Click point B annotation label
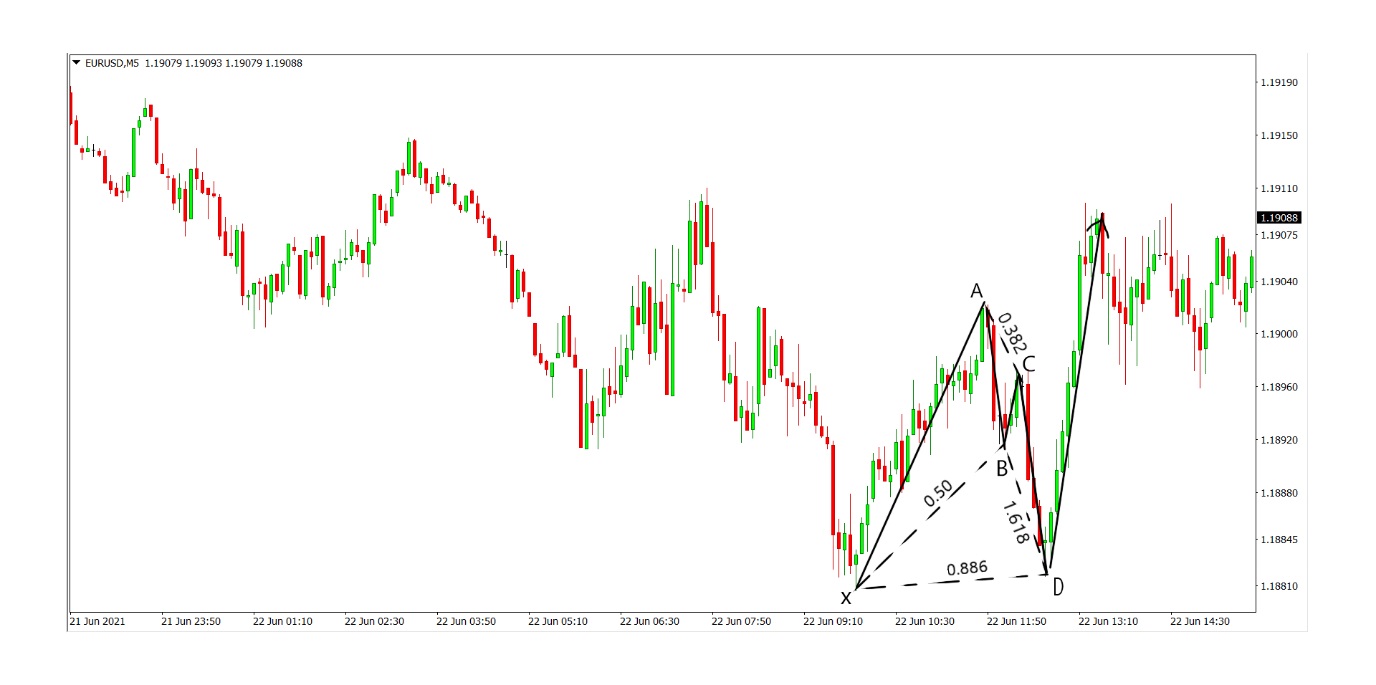 coord(1002,467)
